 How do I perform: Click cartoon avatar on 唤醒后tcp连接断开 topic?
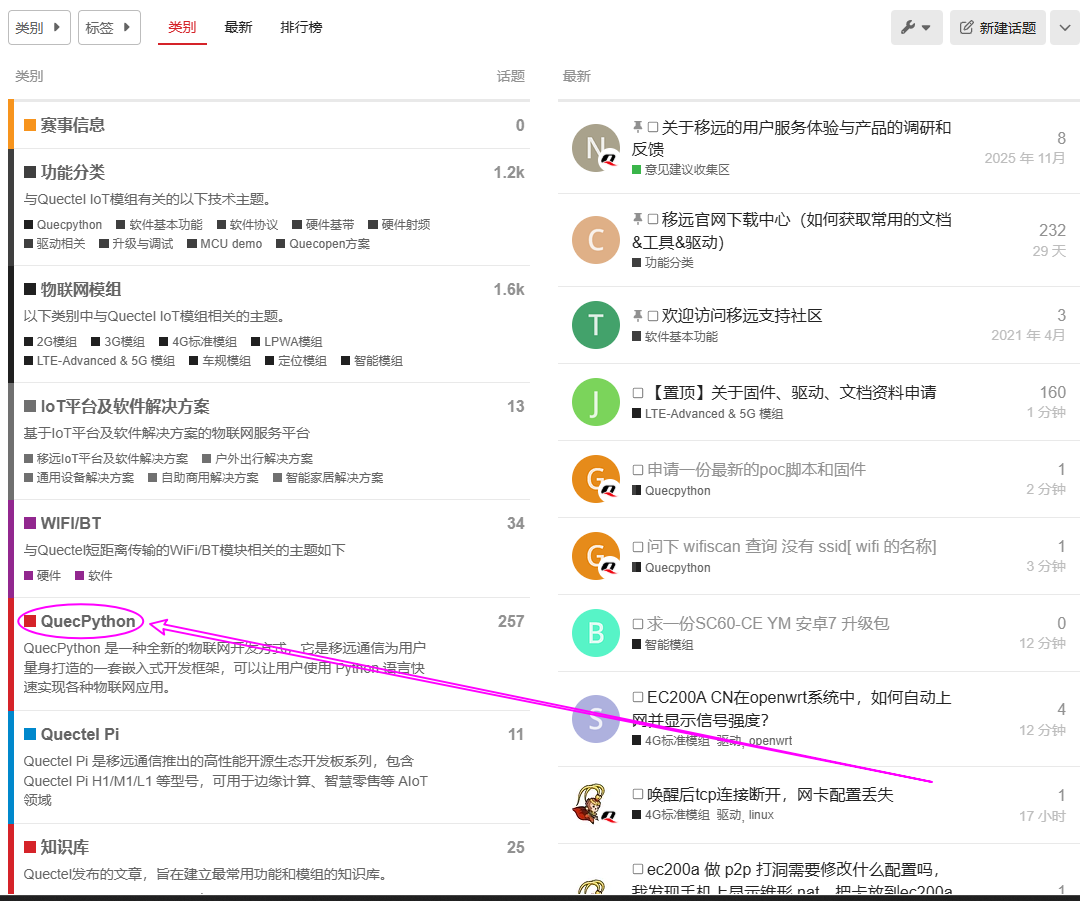(596, 804)
